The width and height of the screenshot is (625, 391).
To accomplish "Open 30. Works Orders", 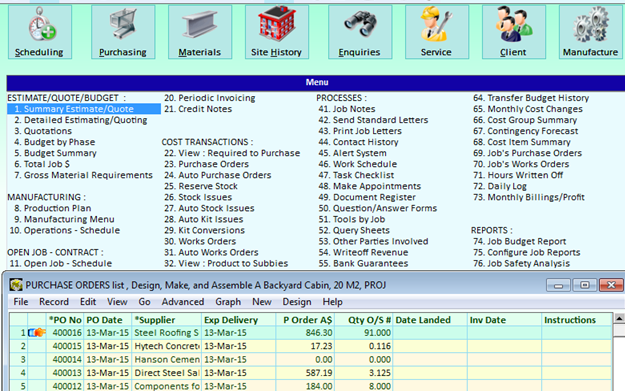I will (x=200, y=242).
